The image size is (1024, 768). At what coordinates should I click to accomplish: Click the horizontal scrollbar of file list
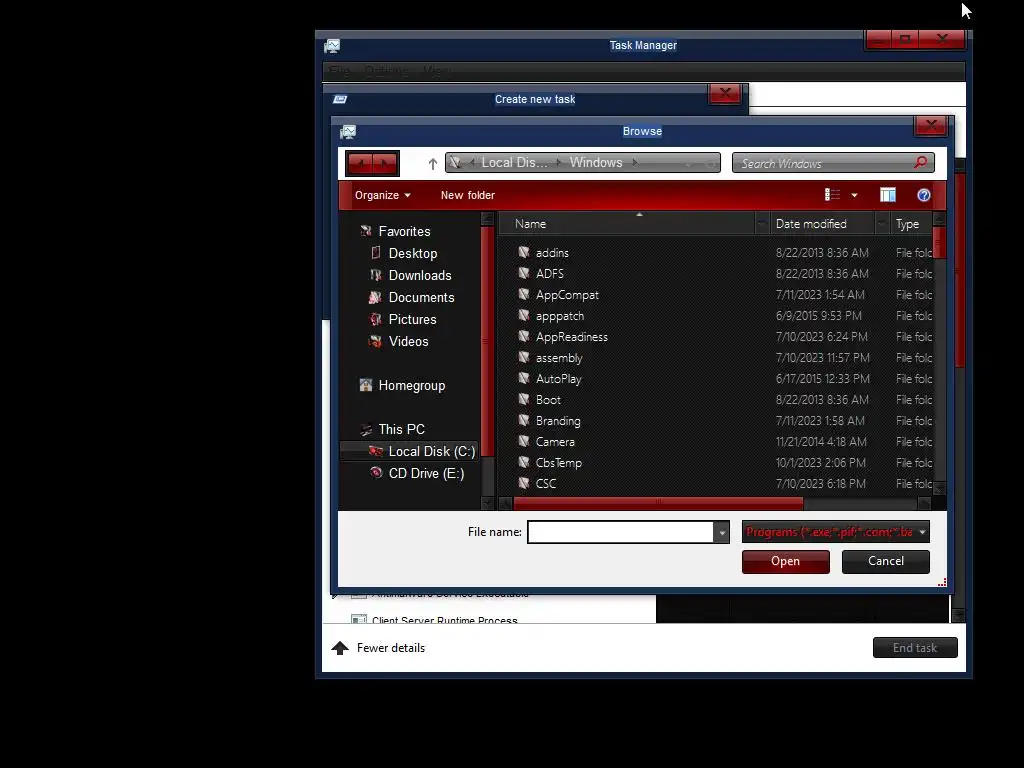pos(658,503)
